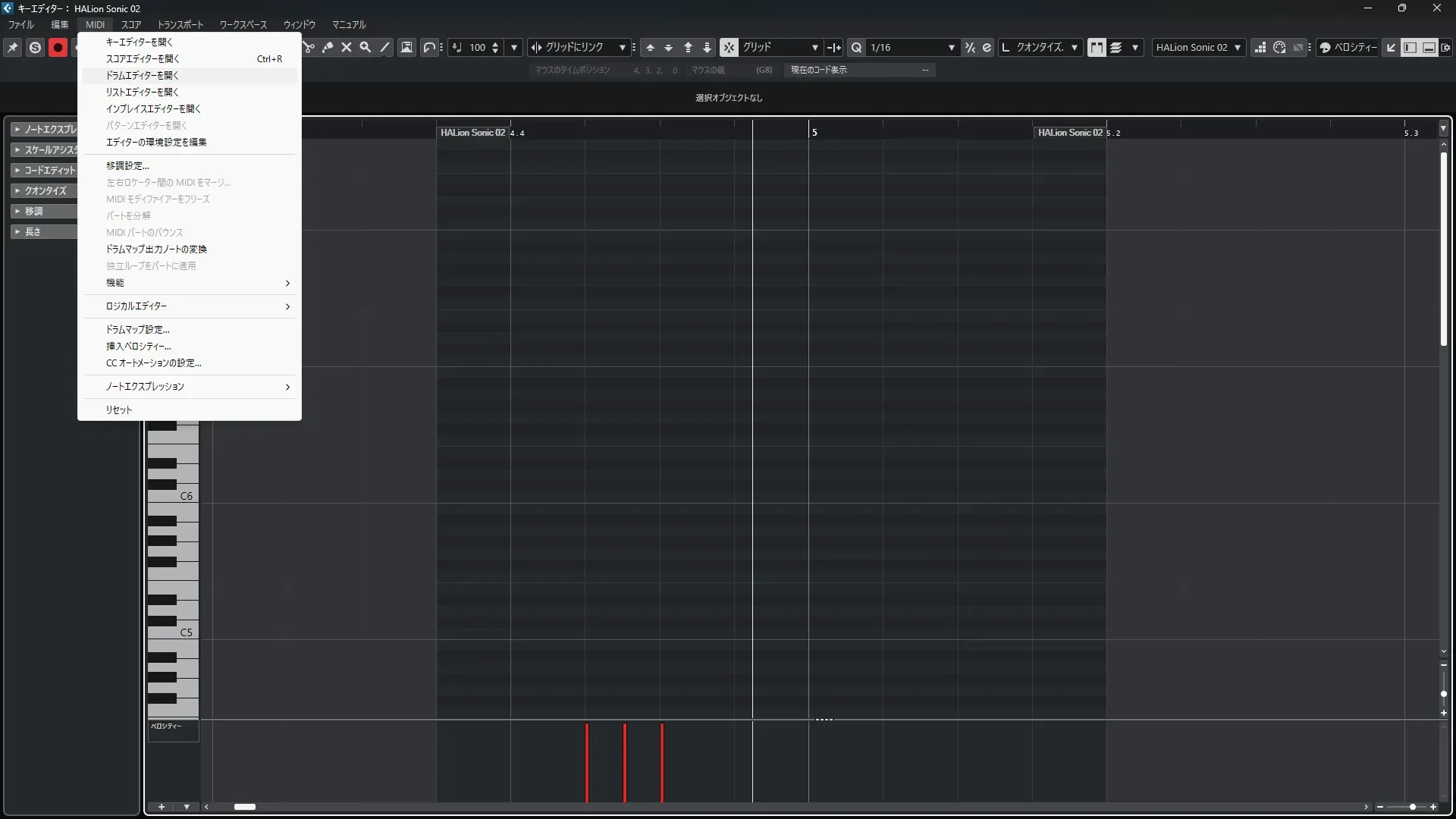Select the Line draw tool
The height and width of the screenshot is (819, 1456).
[x=385, y=47]
